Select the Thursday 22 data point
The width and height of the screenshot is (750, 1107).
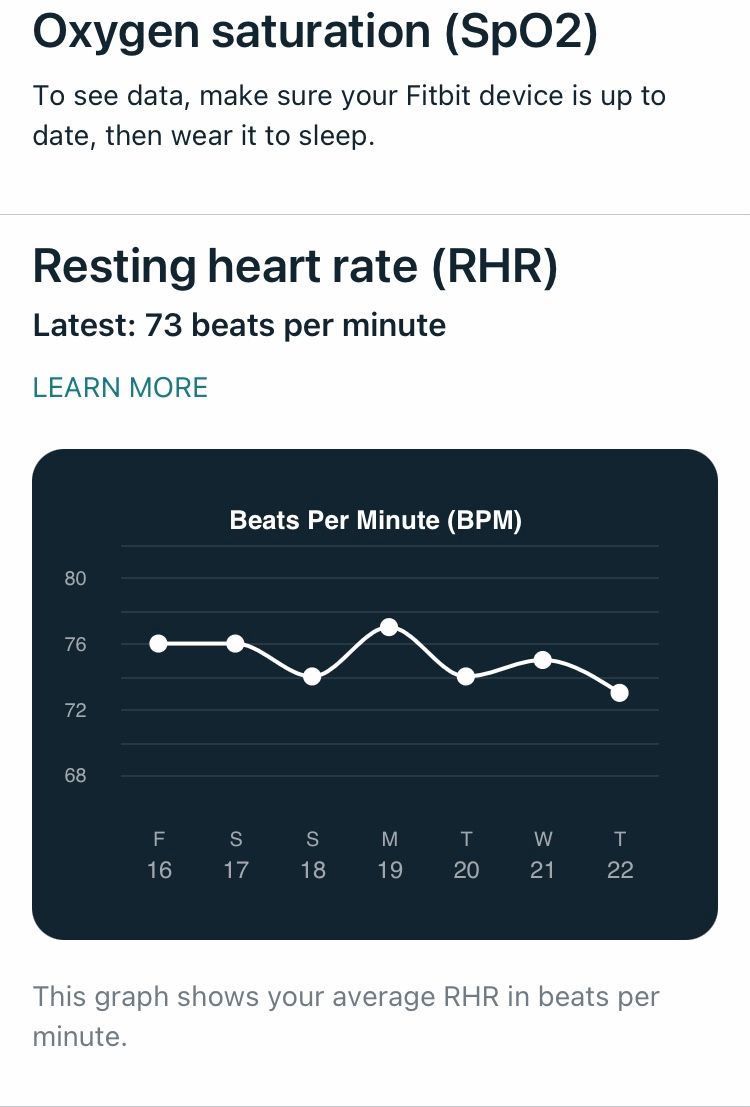pos(620,693)
